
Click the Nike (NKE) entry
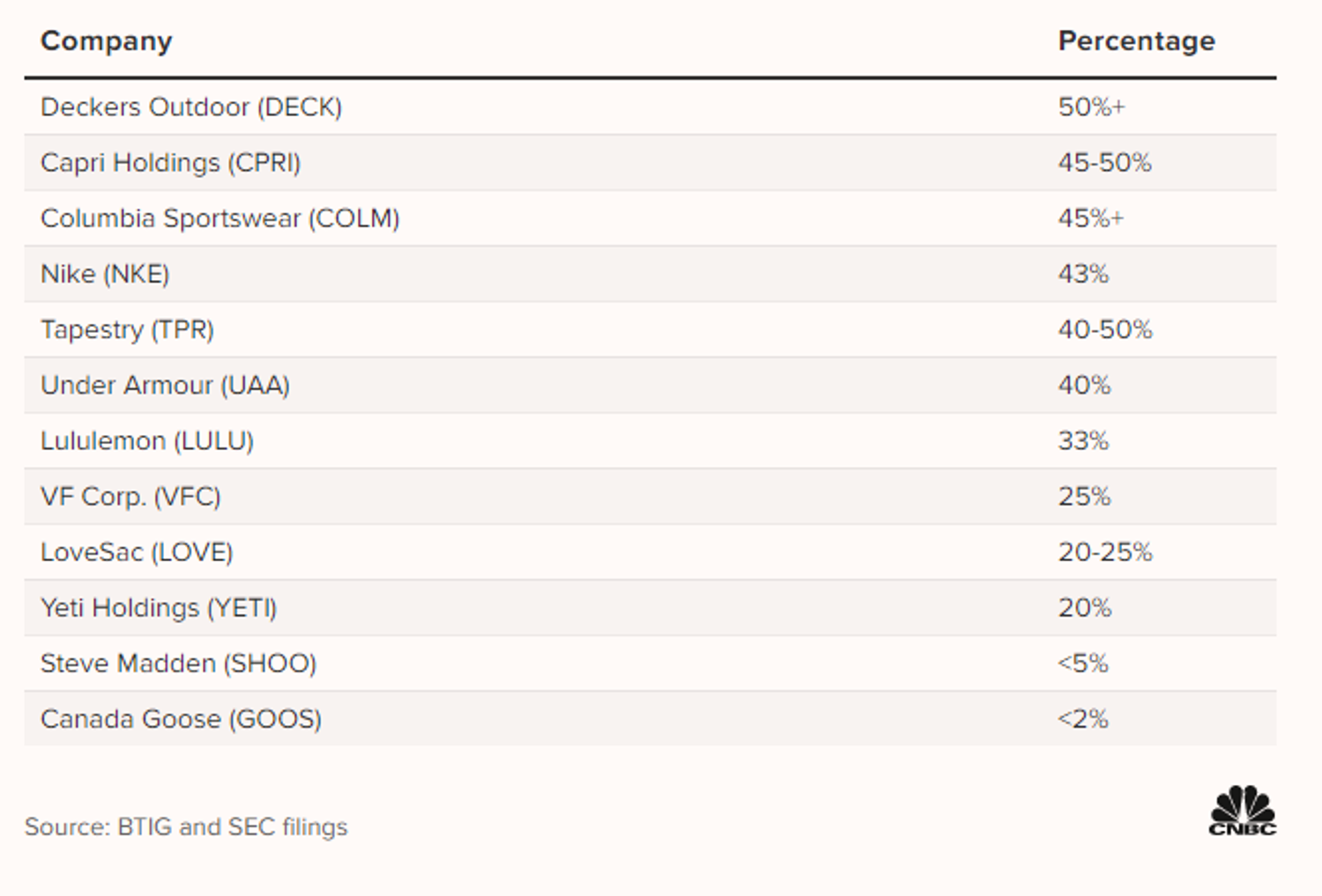click(x=105, y=274)
